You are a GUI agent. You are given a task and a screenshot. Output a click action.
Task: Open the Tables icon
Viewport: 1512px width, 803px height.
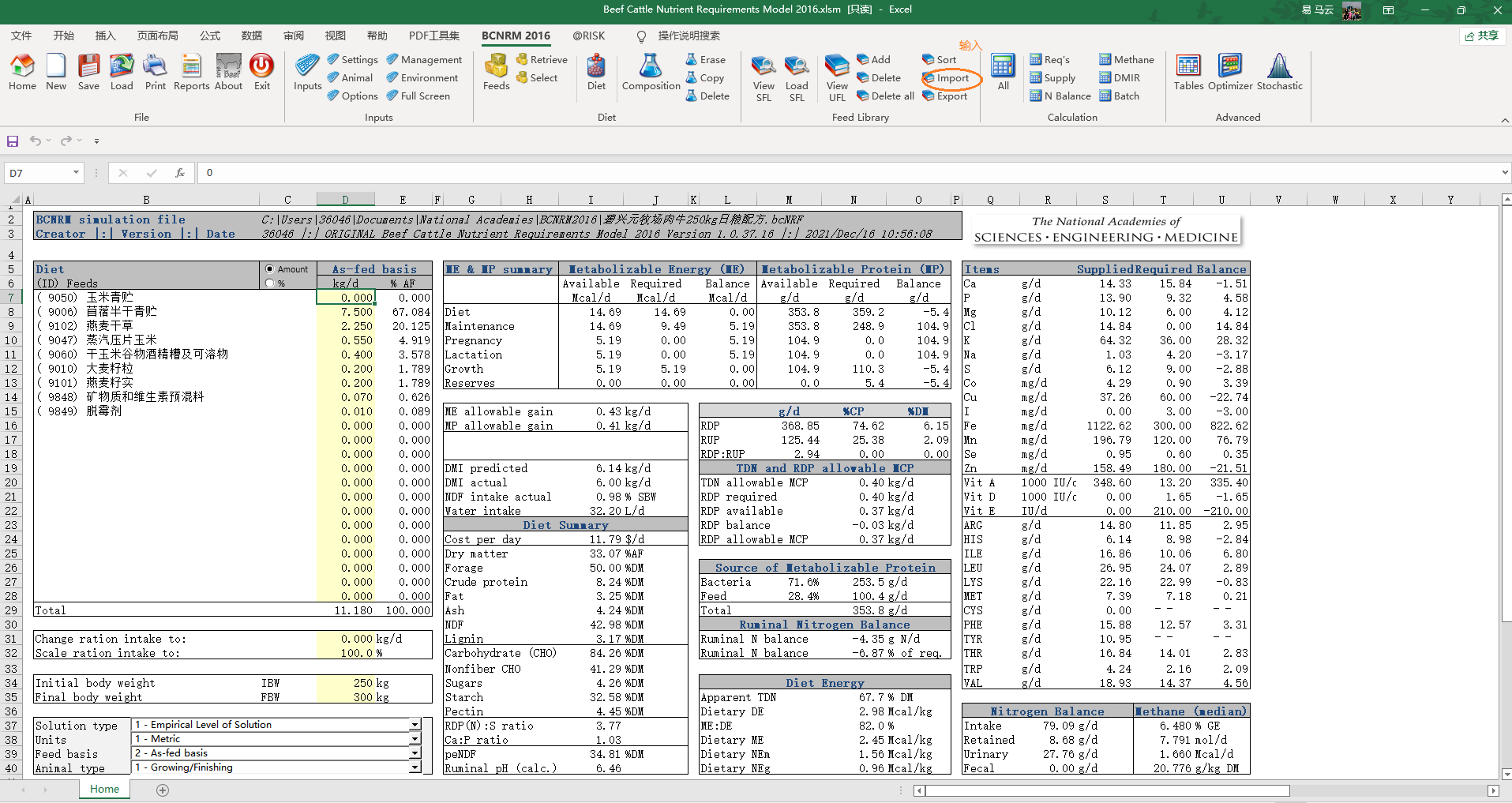coord(1188,72)
